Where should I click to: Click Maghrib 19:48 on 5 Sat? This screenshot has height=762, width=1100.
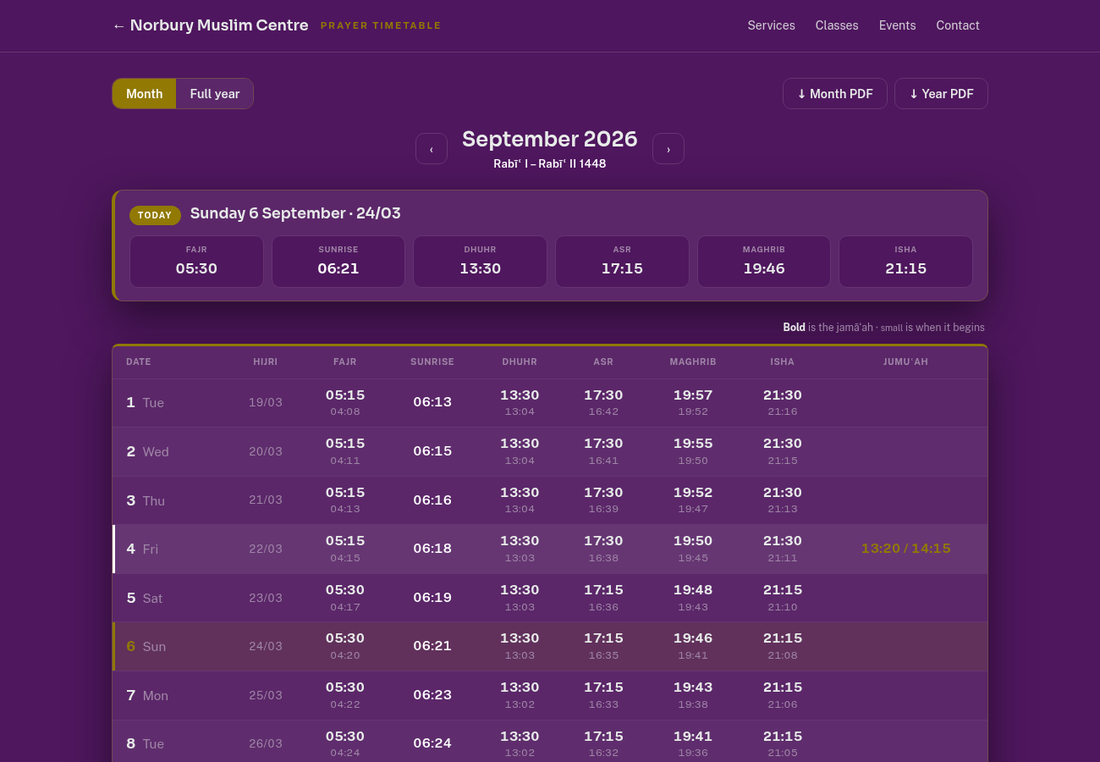point(692,590)
